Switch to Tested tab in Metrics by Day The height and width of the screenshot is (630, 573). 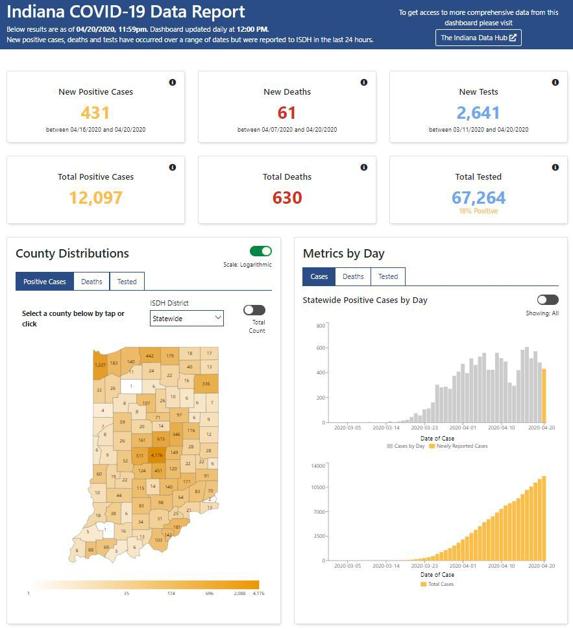388,276
